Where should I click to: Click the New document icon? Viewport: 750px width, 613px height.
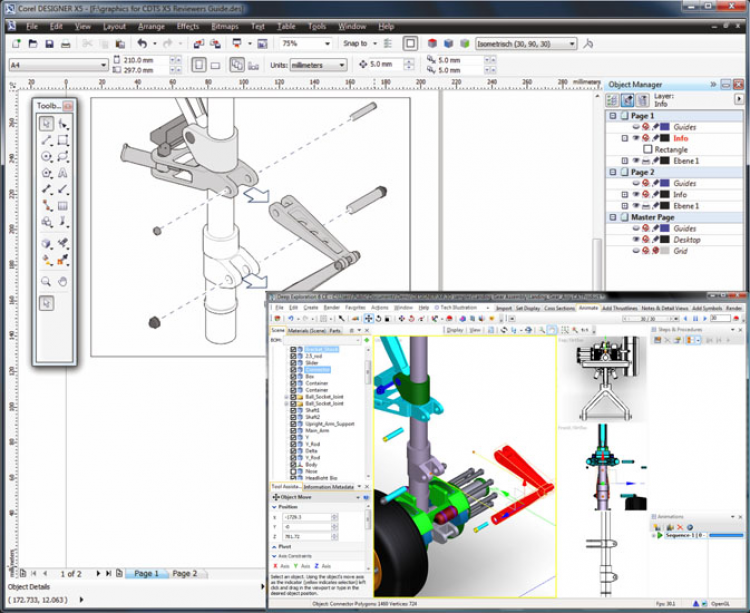click(x=16, y=44)
